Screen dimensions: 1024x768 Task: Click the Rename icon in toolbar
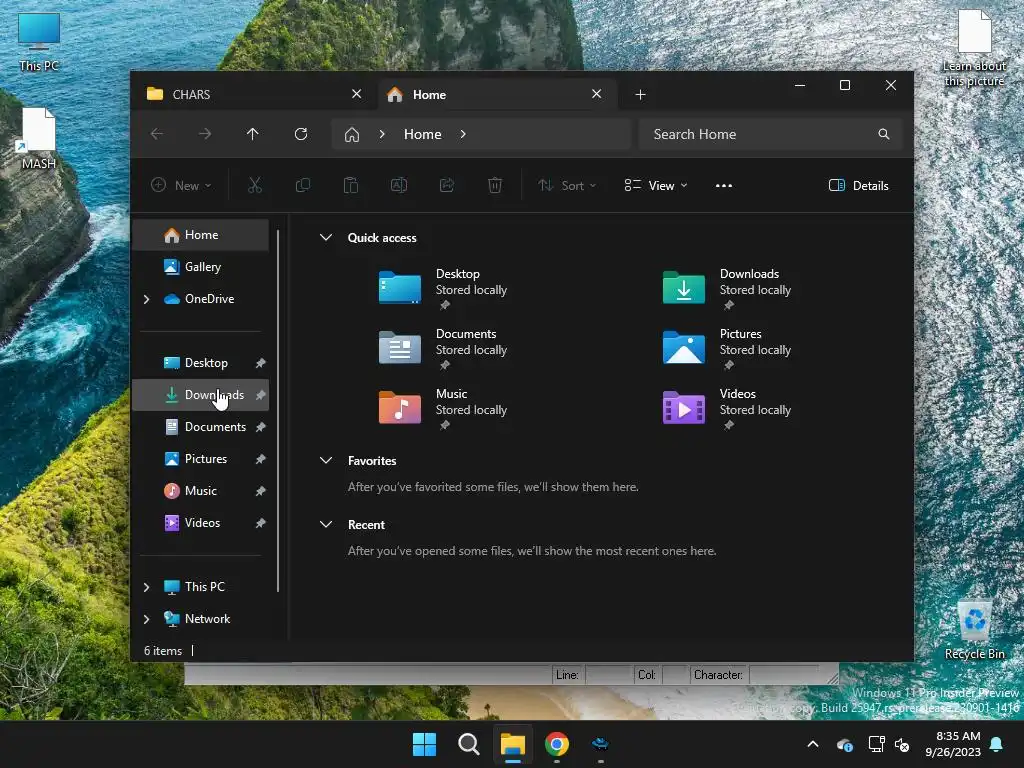click(x=399, y=185)
